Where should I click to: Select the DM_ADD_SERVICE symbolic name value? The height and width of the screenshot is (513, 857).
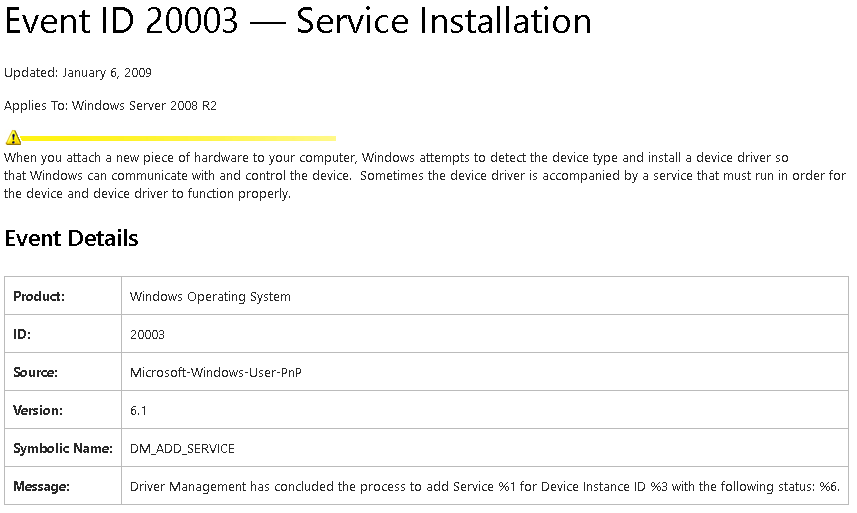tap(182, 448)
